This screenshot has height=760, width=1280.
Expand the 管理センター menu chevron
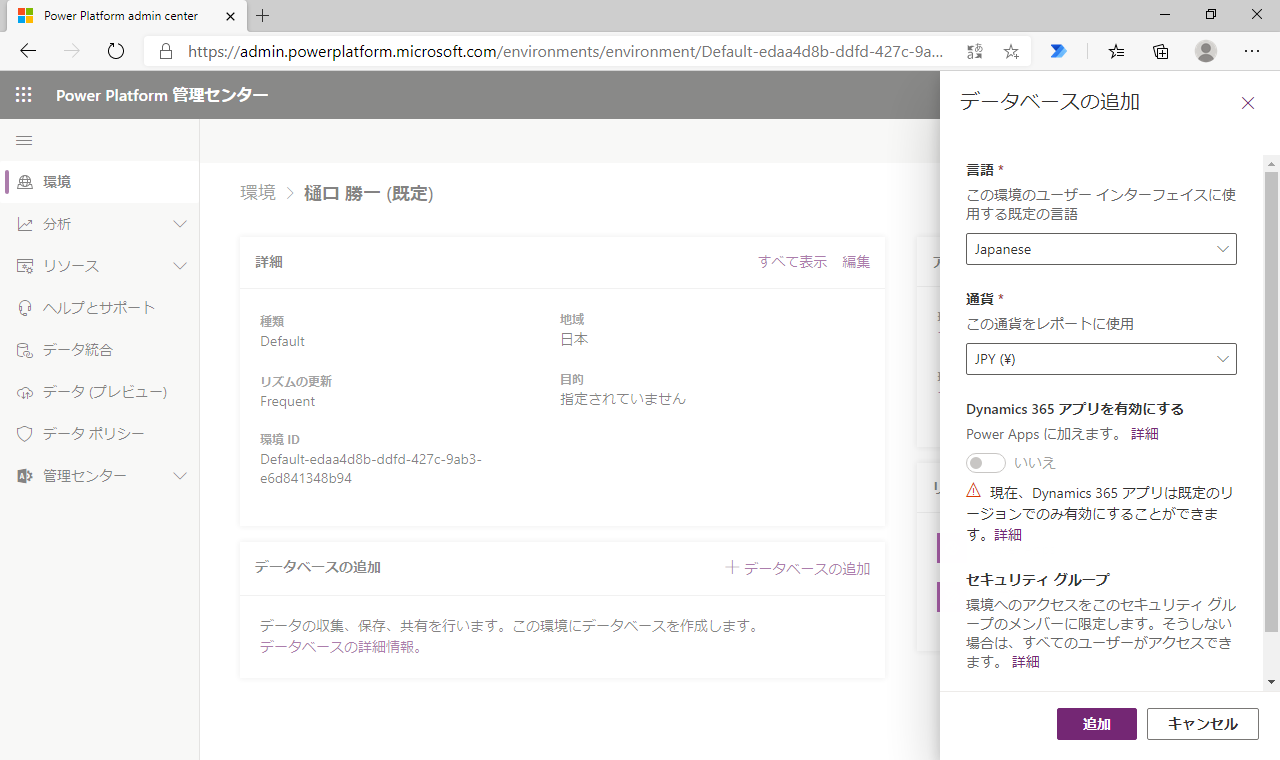(180, 476)
